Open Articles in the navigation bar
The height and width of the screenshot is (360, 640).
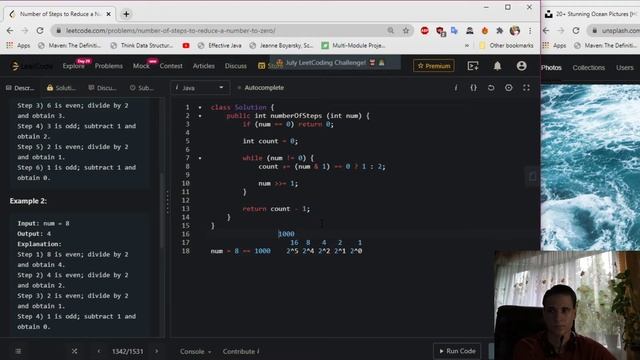coord(204,66)
